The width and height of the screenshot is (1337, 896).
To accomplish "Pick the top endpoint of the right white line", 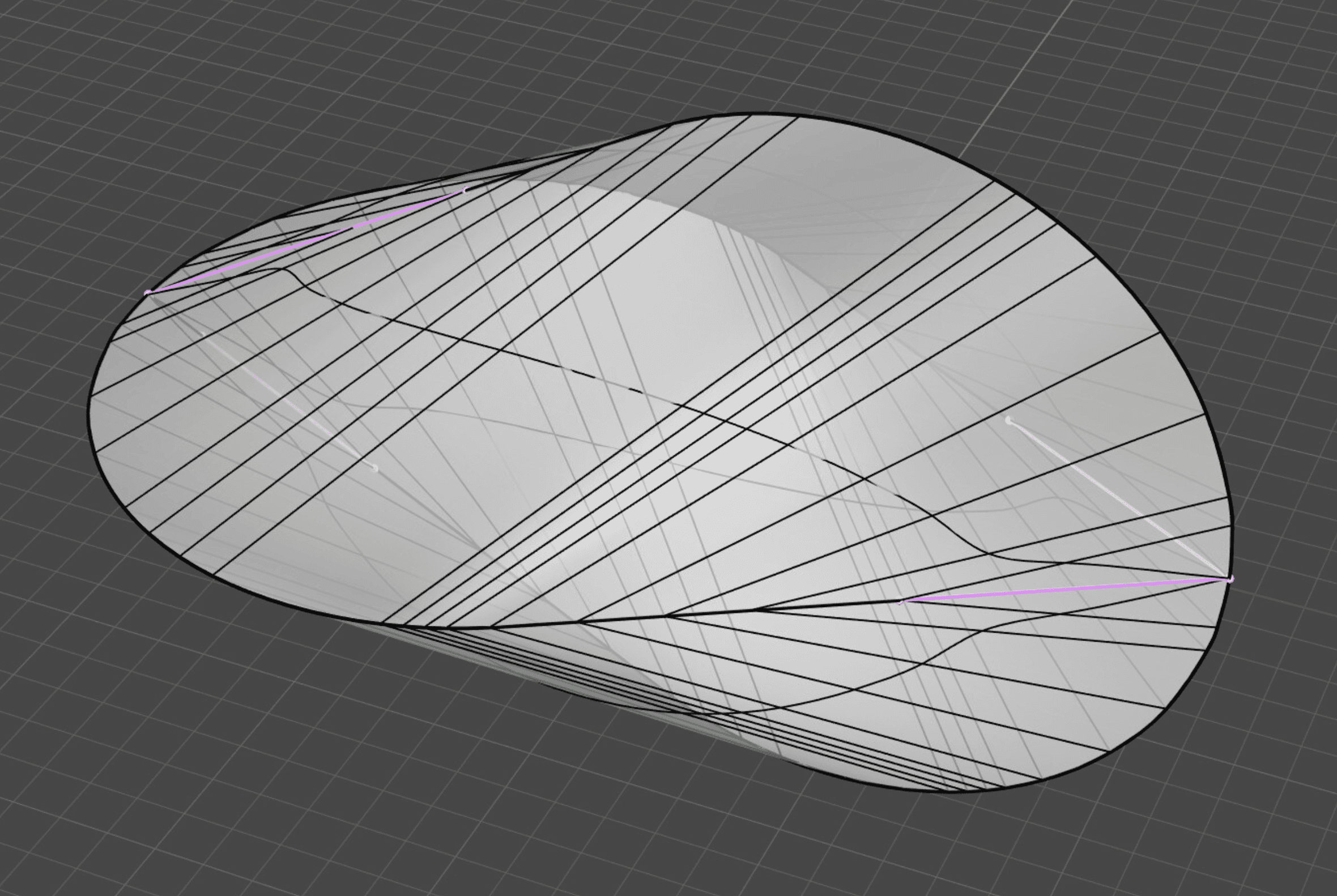I will point(1008,421).
